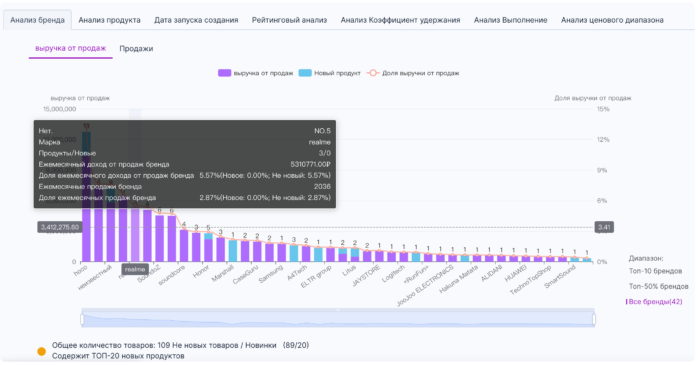Click the Marshall bar in the chart
The width and height of the screenshot is (698, 365).
(x=233, y=251)
